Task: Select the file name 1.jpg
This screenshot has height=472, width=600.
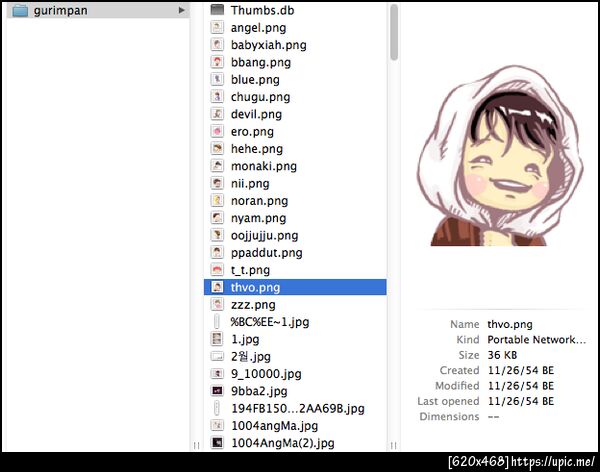Action: 245,340
